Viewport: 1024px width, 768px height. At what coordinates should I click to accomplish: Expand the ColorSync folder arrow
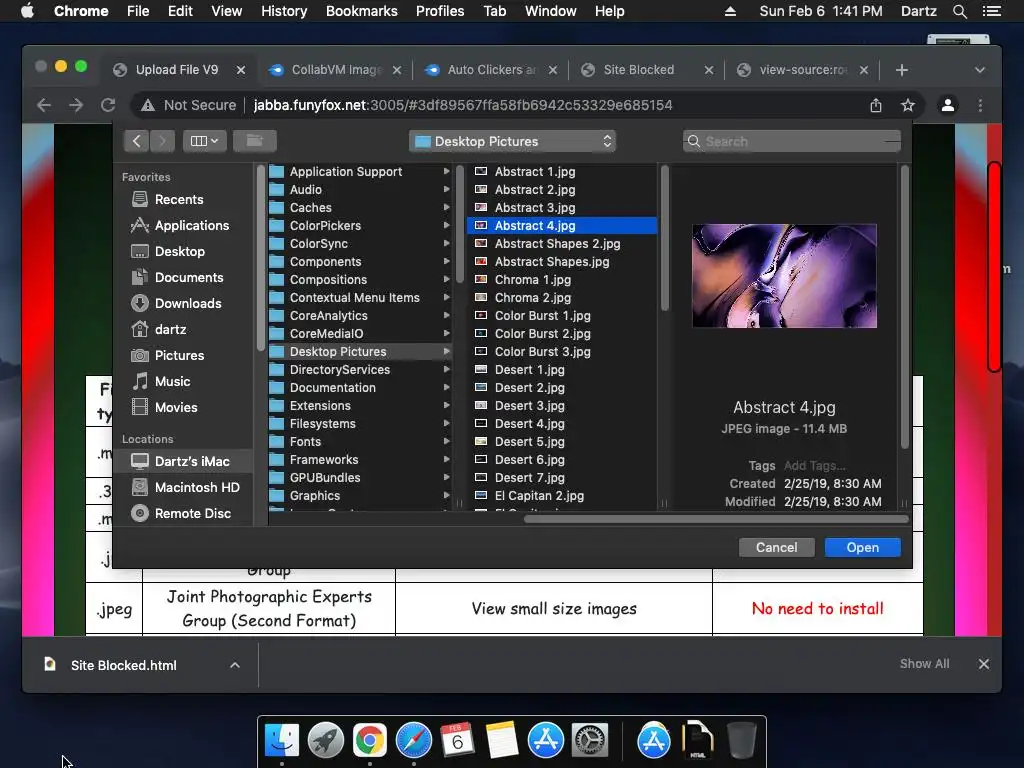pyautogui.click(x=447, y=243)
